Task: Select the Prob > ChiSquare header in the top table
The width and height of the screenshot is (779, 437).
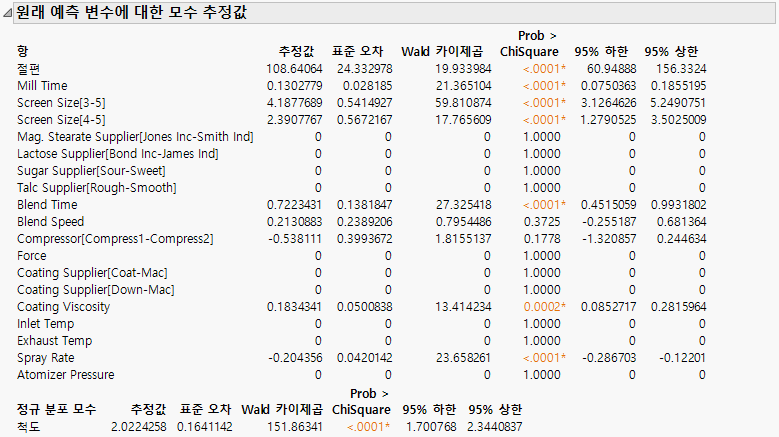Action: tap(529, 44)
